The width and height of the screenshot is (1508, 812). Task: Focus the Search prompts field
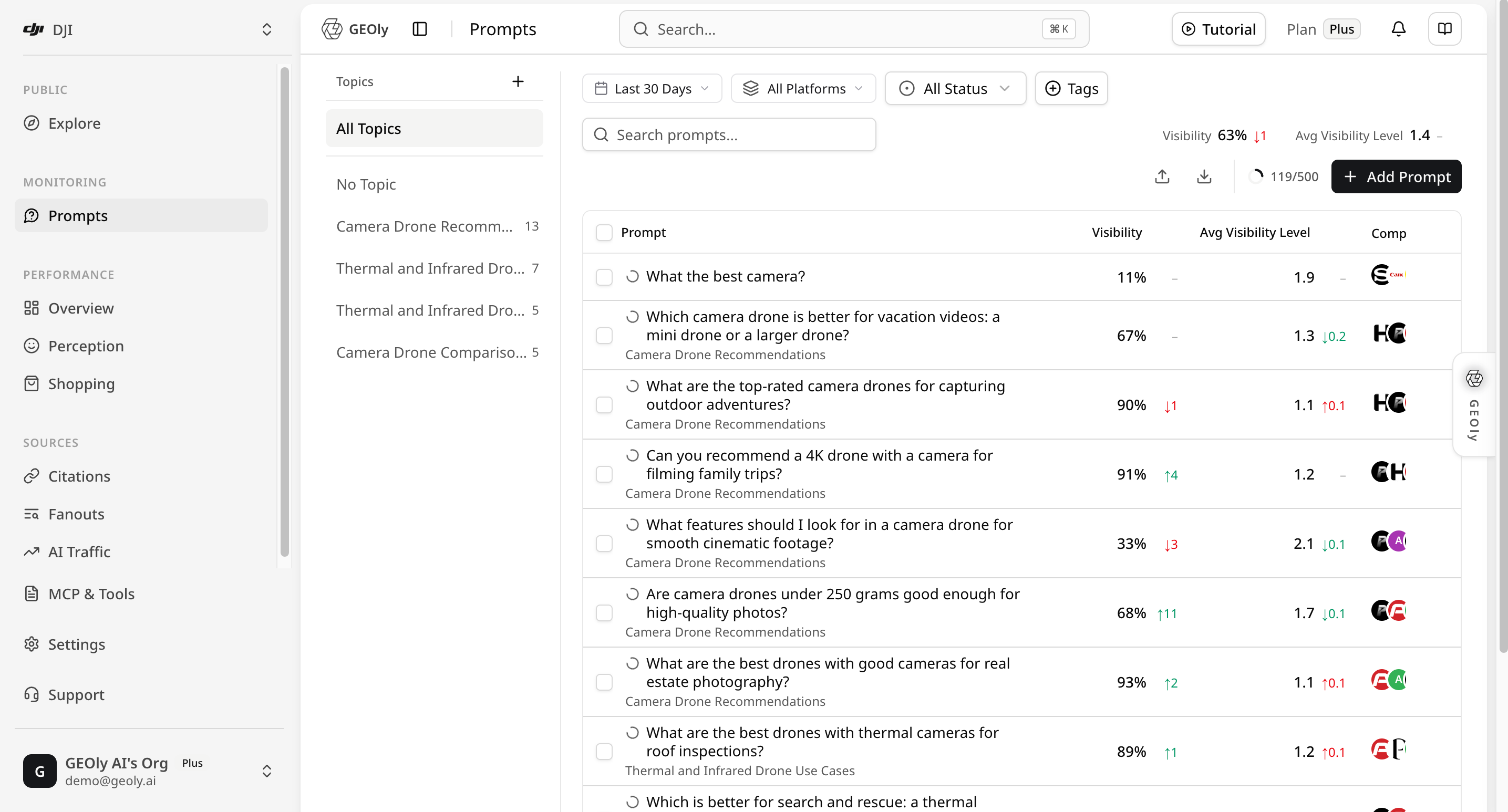point(729,134)
